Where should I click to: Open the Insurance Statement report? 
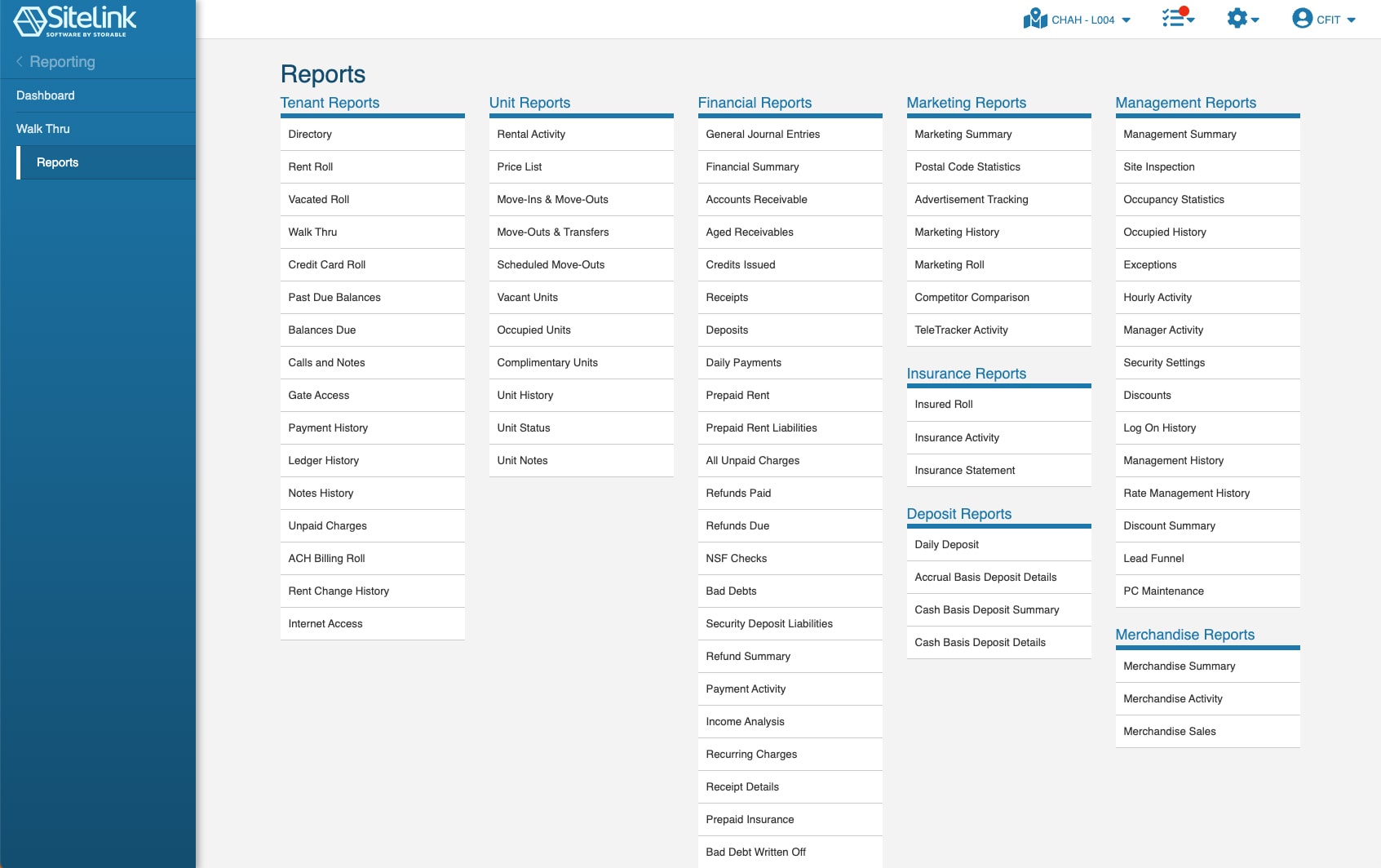point(964,470)
